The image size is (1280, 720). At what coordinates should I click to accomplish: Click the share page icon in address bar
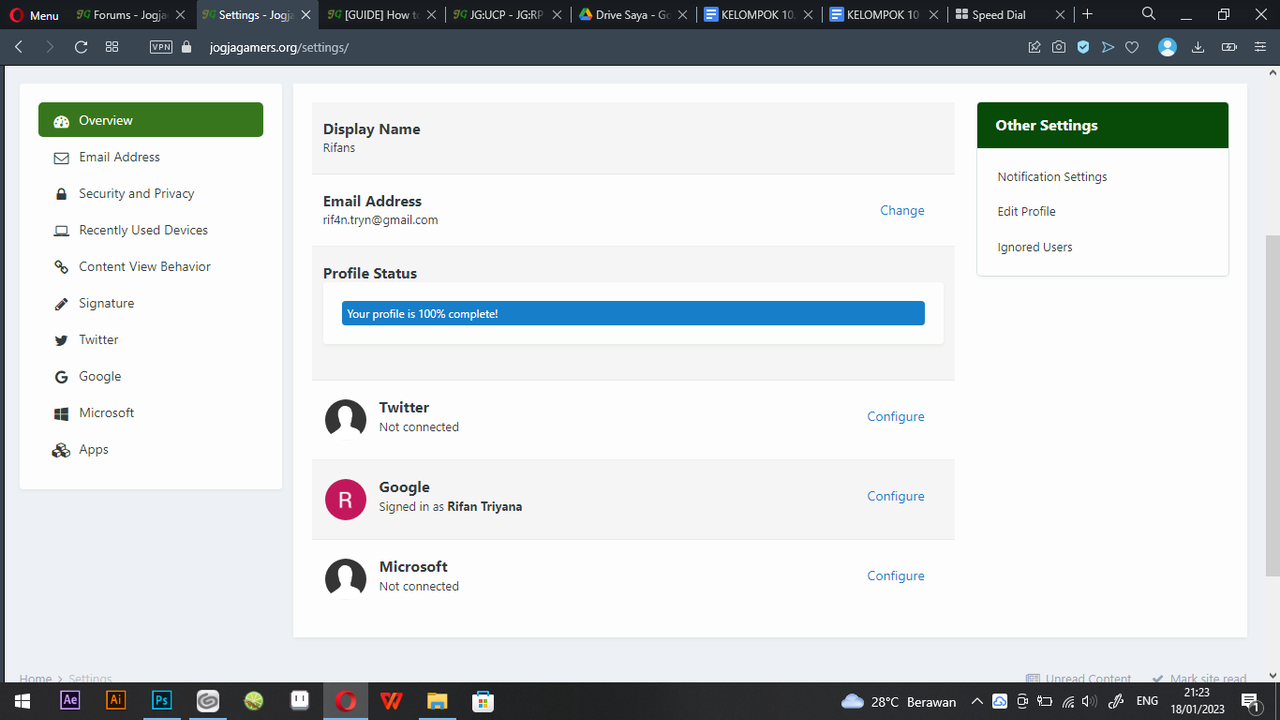1035,47
